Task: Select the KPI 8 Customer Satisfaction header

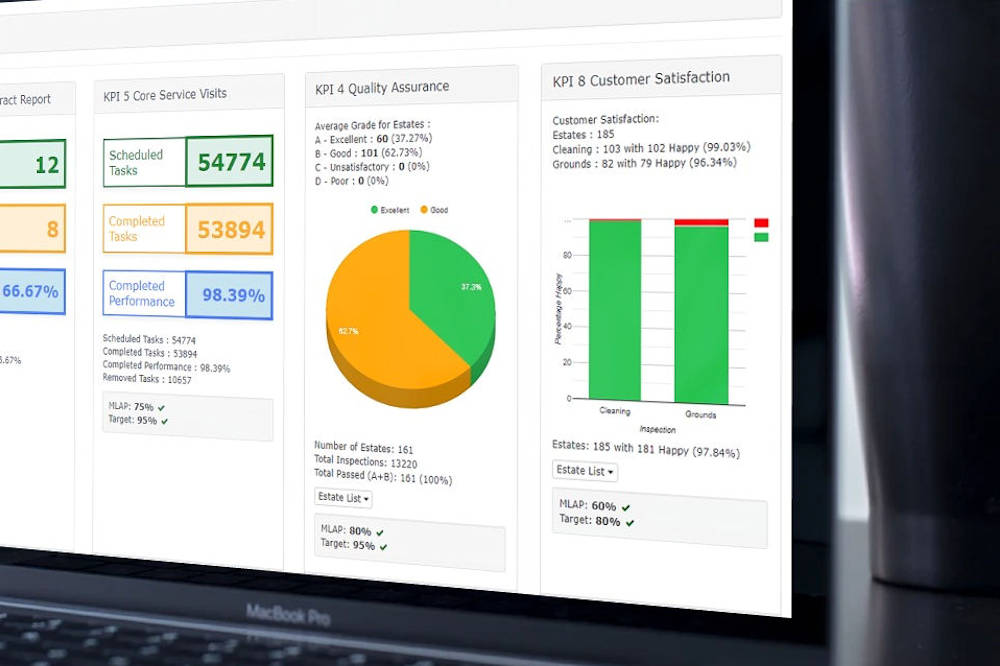Action: [x=641, y=78]
